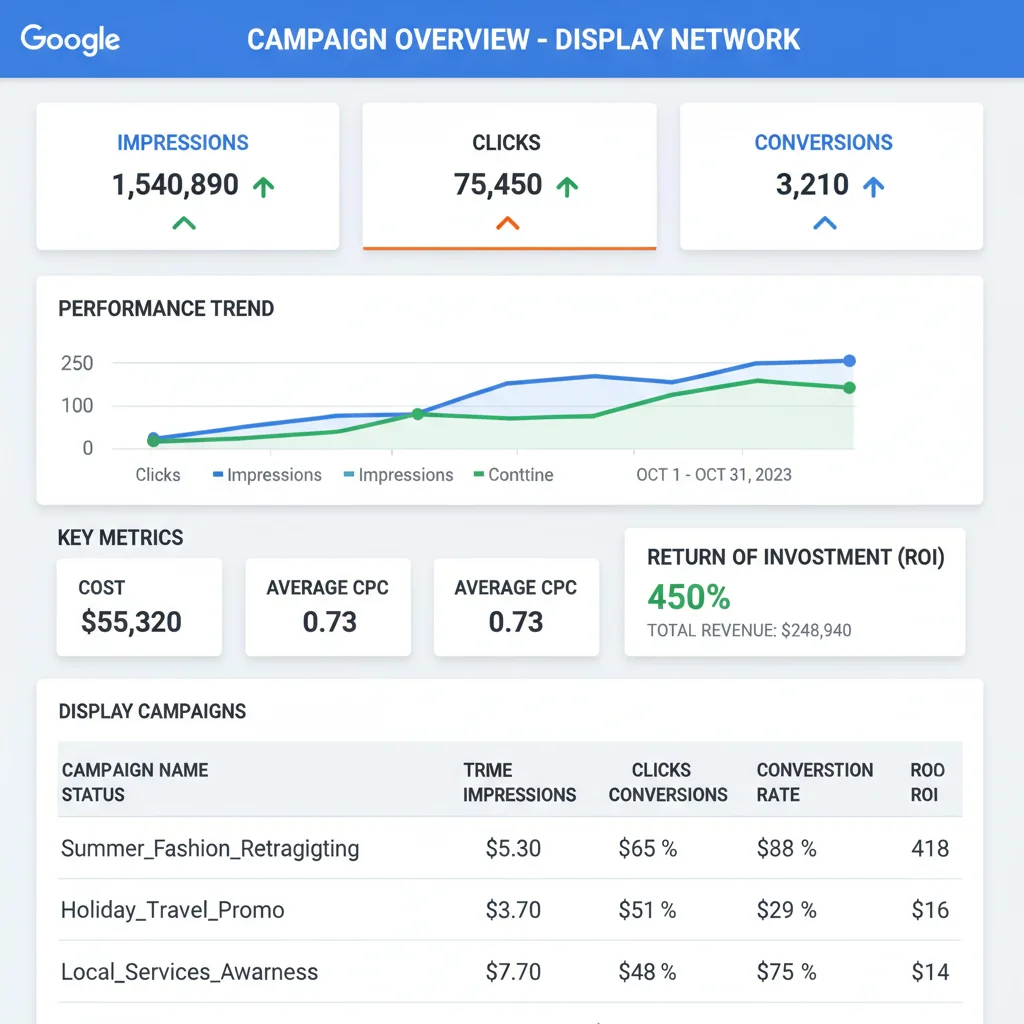Open Holiday_Travel_Promo campaign
This screenshot has width=1024, height=1024.
click(172, 910)
